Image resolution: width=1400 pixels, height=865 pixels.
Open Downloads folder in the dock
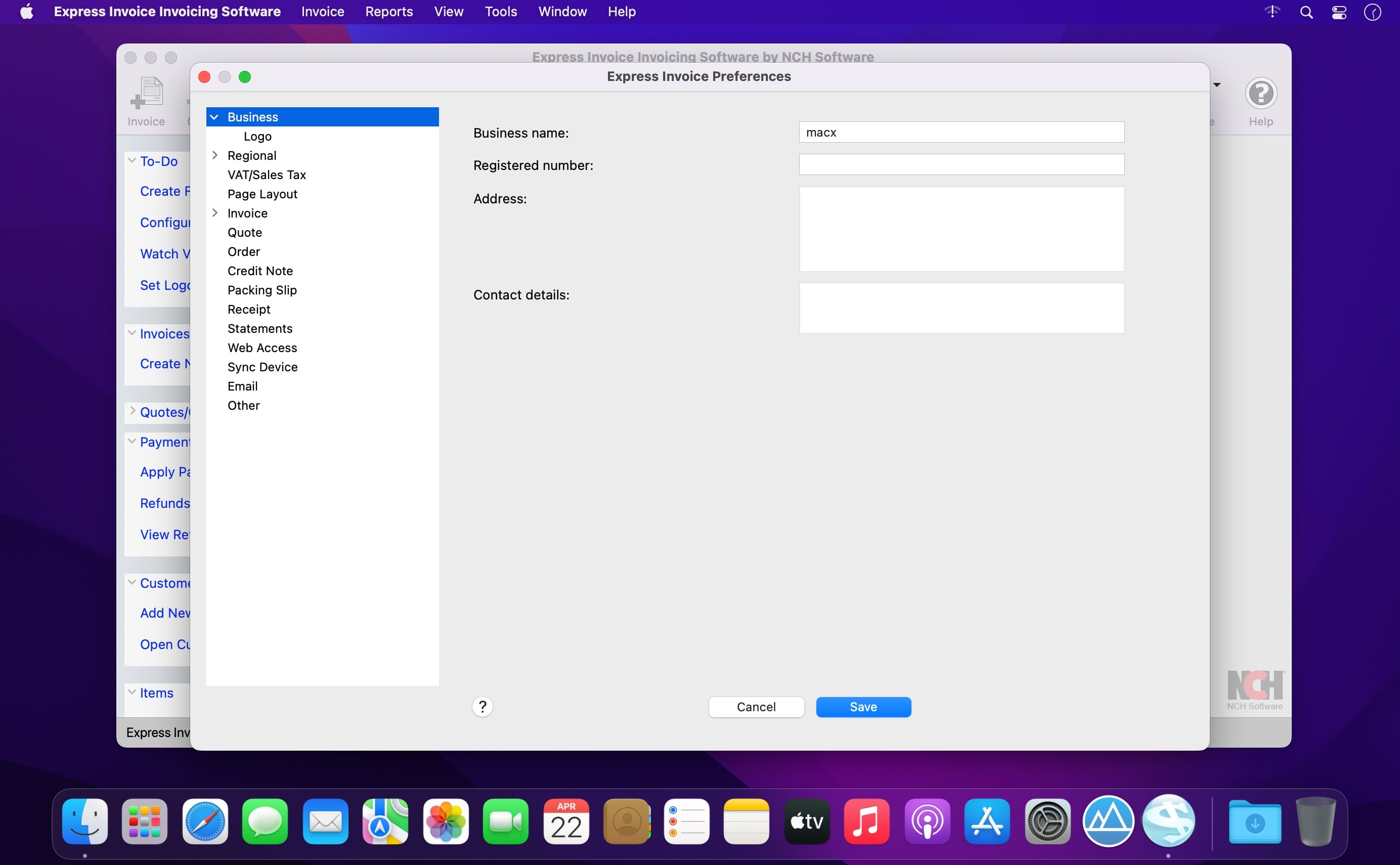click(1255, 821)
